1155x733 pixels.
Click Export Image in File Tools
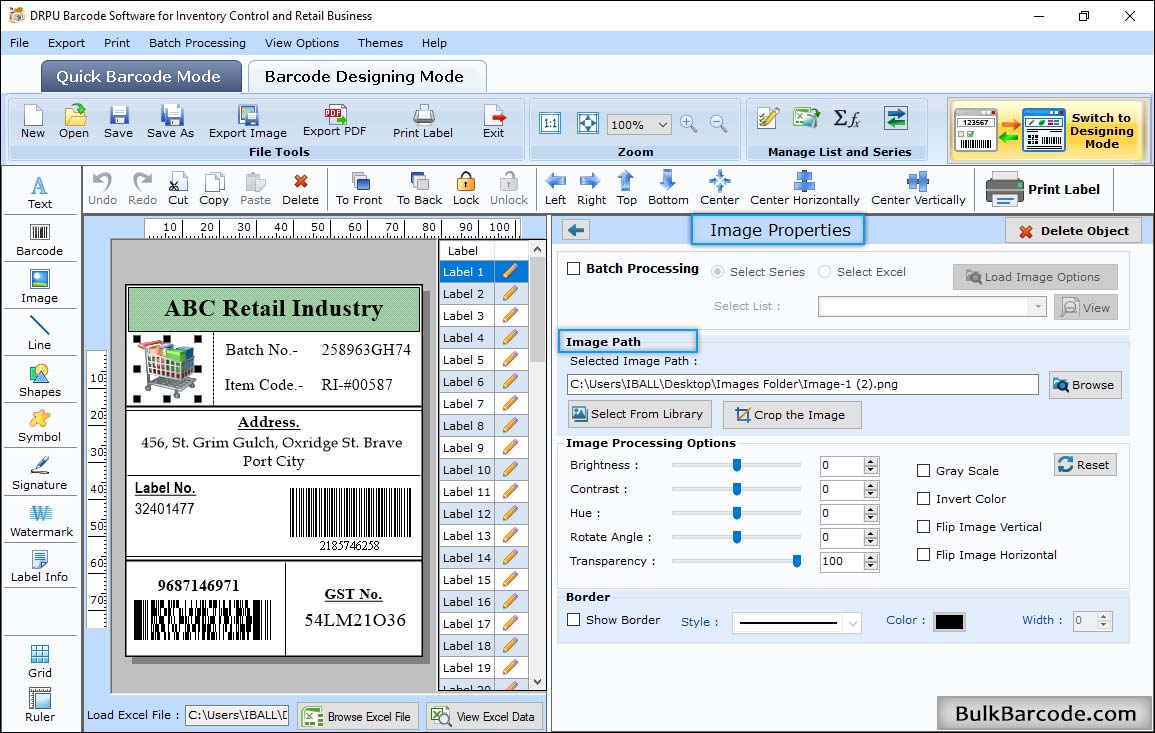[x=248, y=122]
